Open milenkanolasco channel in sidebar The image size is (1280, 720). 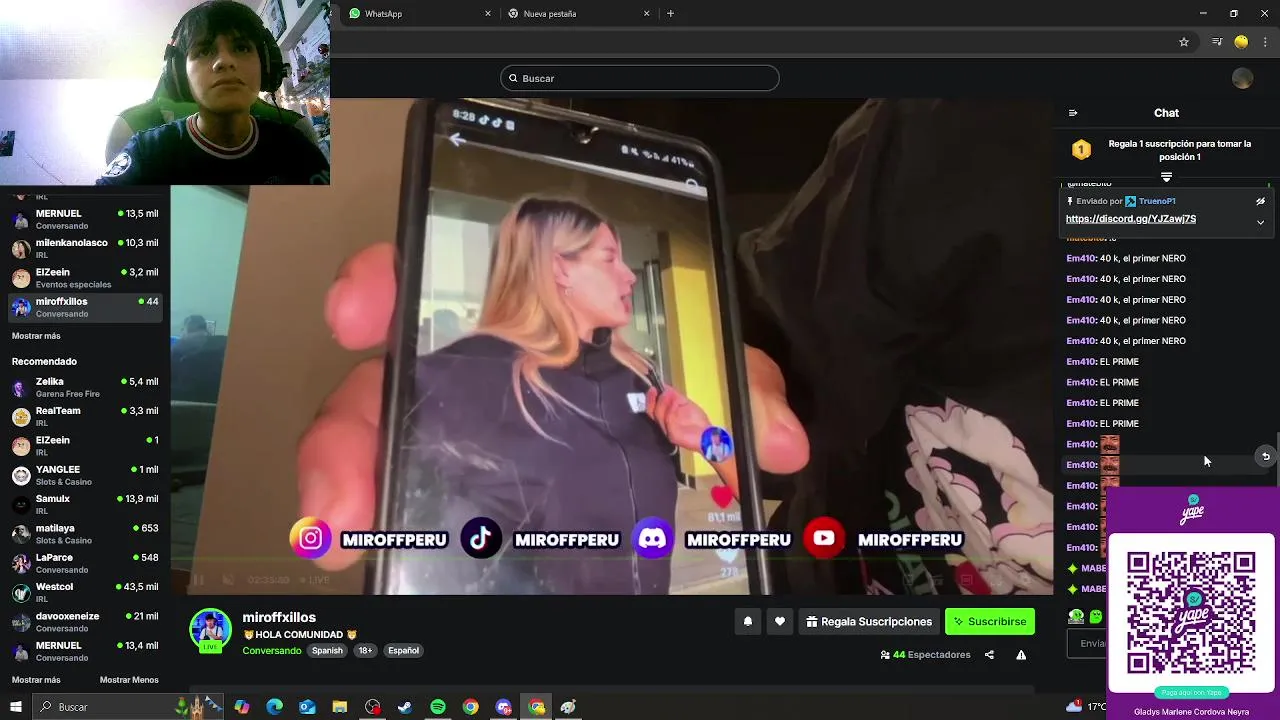(x=85, y=248)
